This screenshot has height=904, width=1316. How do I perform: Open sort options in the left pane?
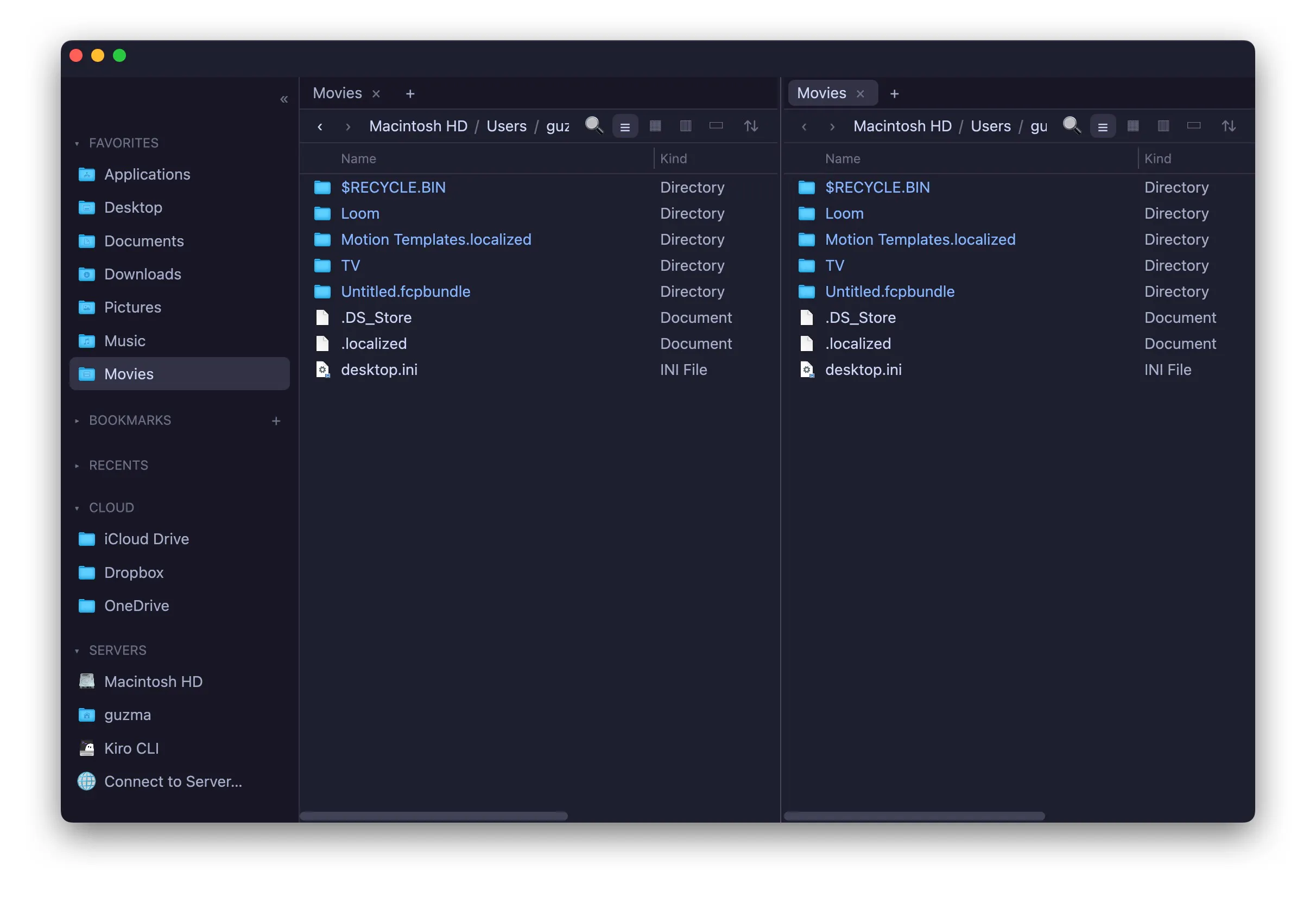coord(751,126)
